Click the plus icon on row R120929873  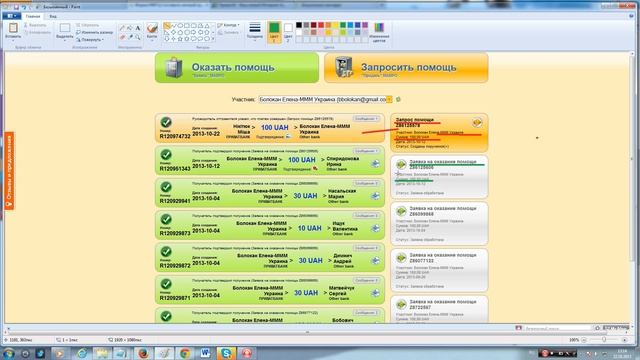pos(375,229)
